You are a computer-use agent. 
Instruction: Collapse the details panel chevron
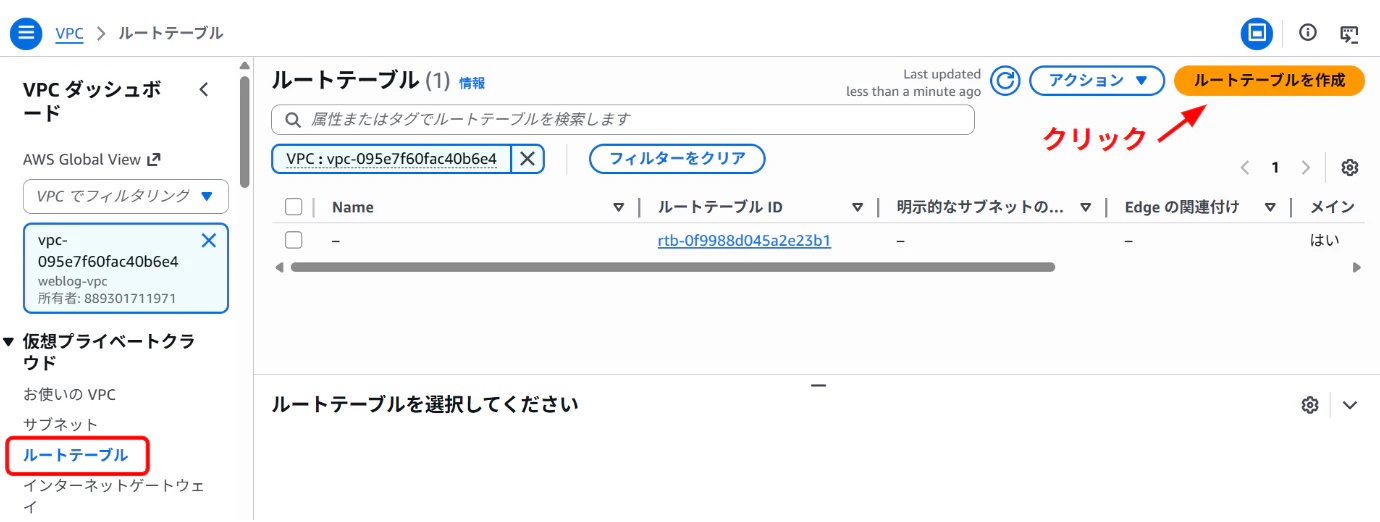(1350, 405)
